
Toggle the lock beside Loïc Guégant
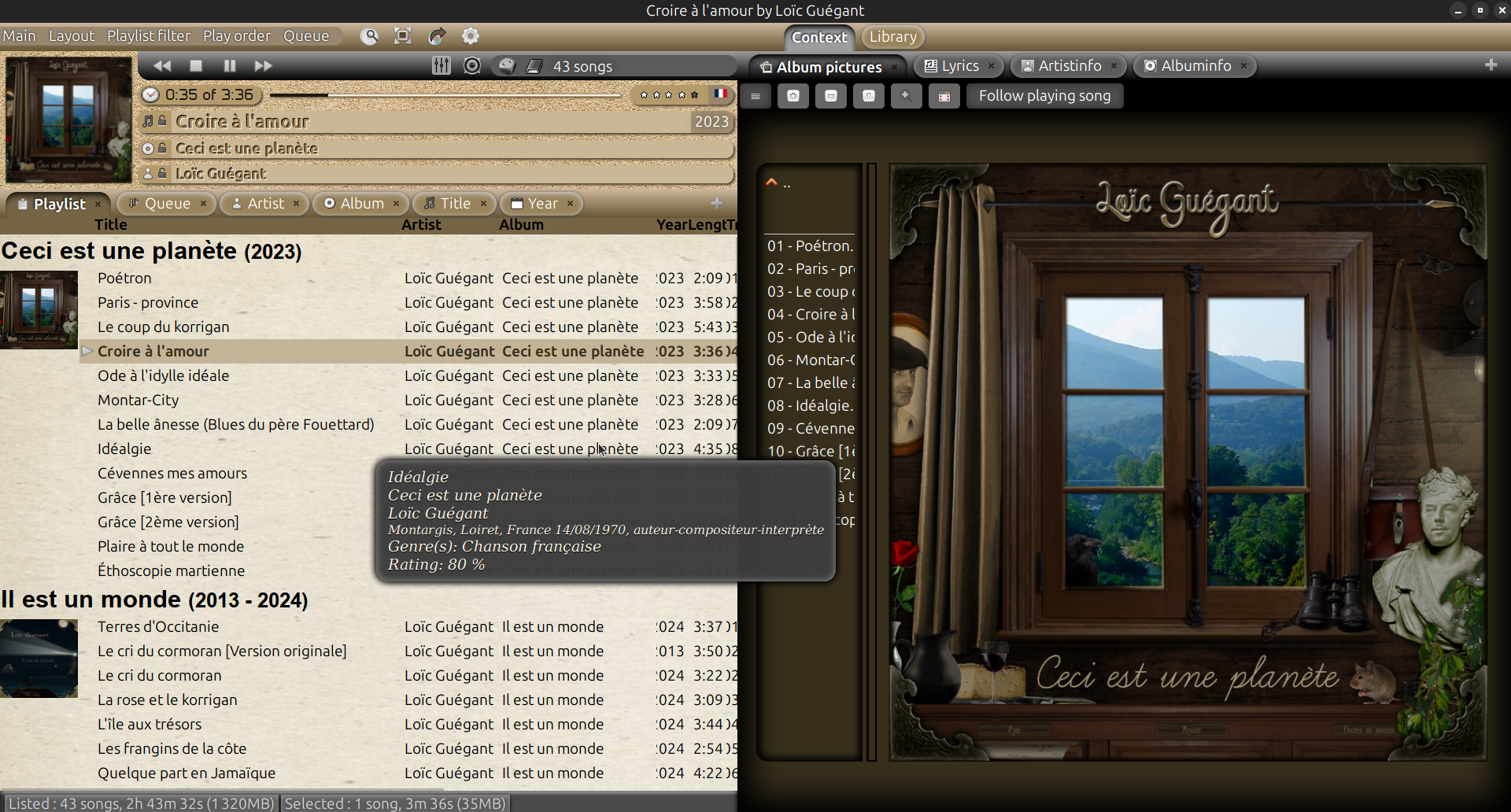[x=162, y=173]
